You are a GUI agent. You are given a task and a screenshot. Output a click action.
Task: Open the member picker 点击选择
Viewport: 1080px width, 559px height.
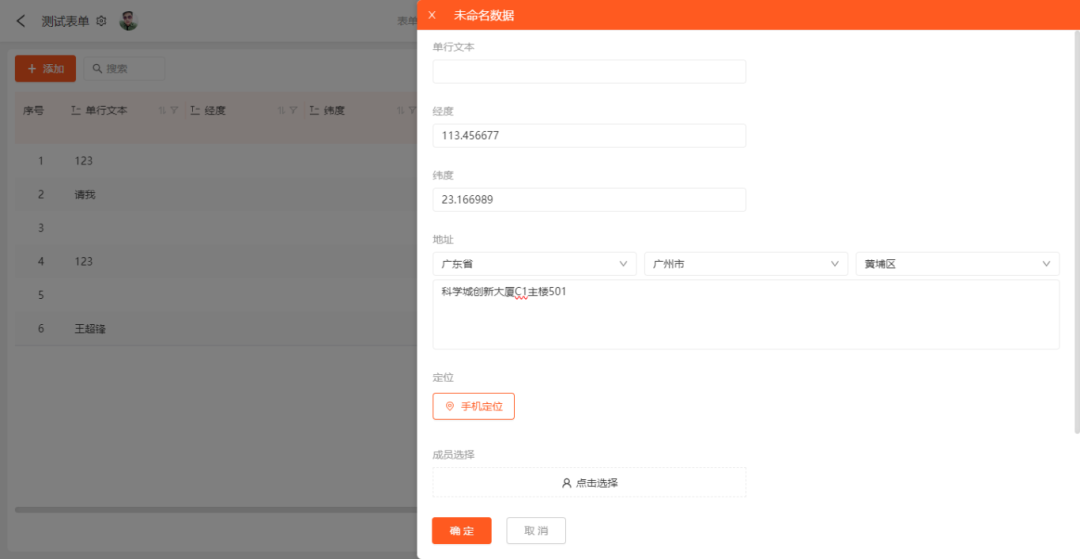point(589,483)
